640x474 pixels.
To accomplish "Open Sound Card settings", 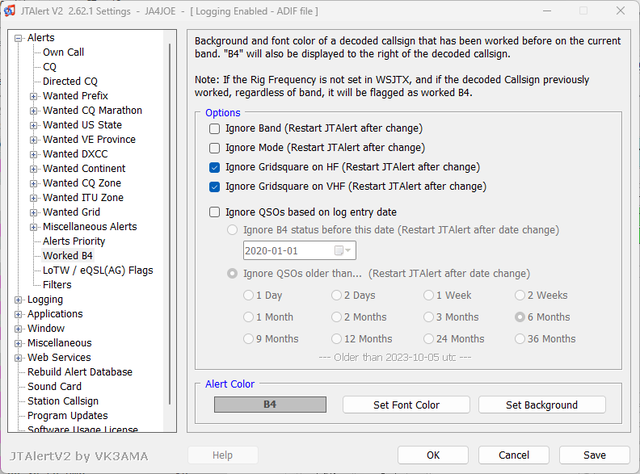I will tap(54, 386).
